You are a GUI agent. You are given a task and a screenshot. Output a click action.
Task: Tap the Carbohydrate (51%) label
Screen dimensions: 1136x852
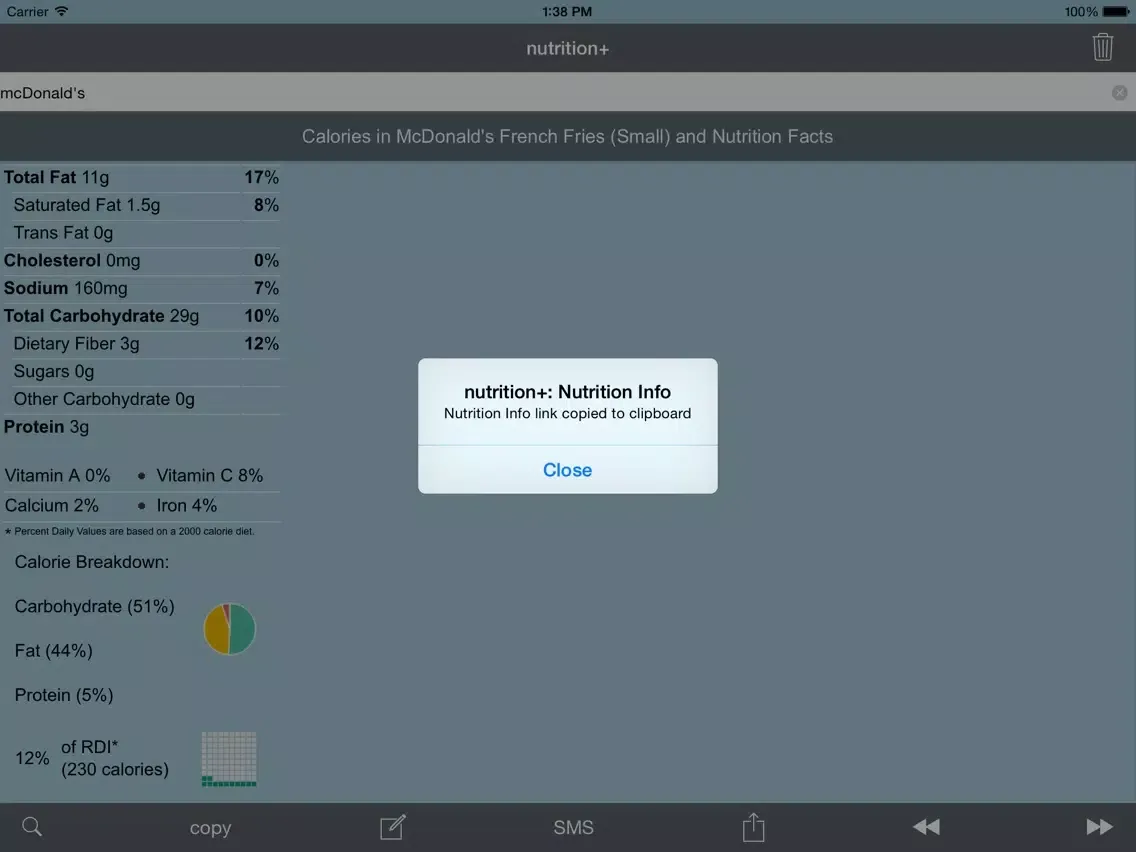94,606
